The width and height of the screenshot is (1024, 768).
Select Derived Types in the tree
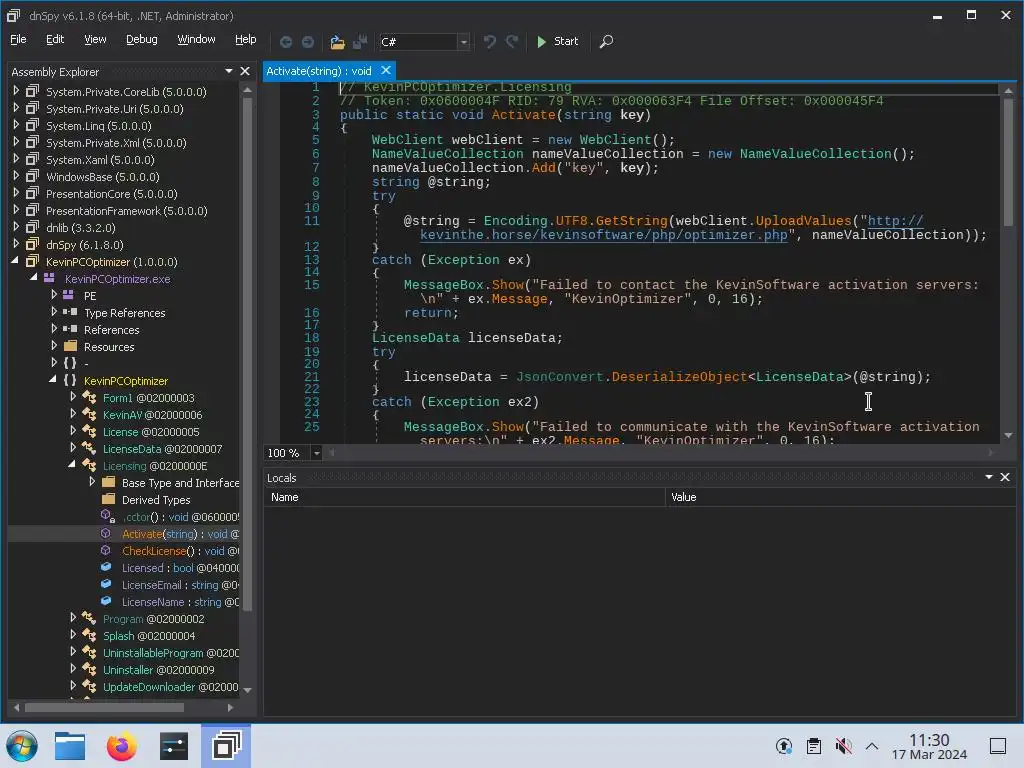click(156, 500)
